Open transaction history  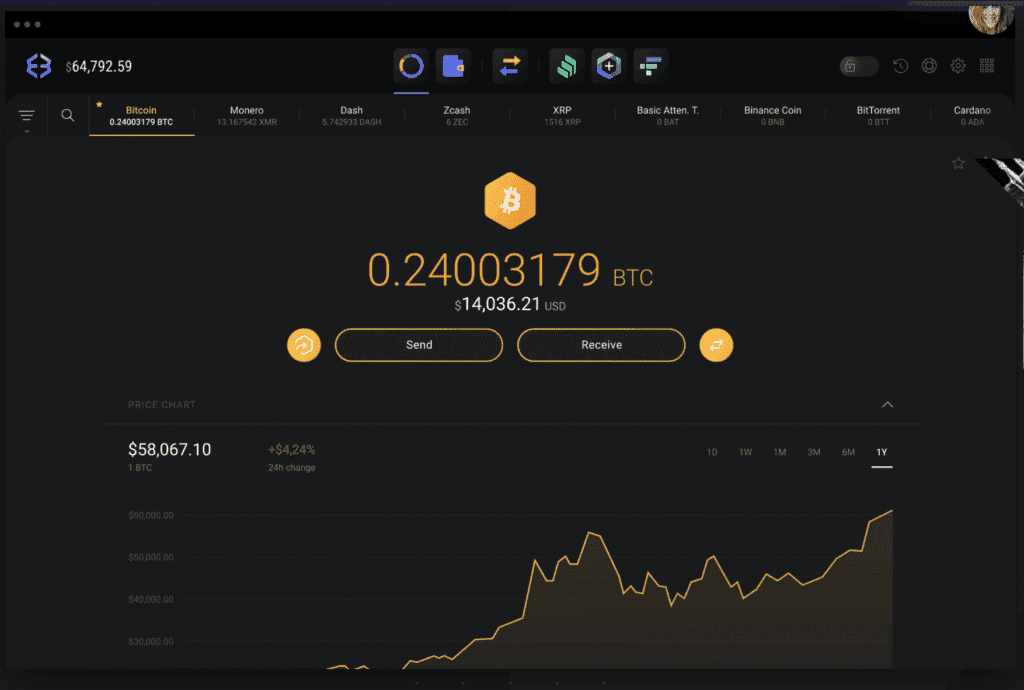(900, 65)
